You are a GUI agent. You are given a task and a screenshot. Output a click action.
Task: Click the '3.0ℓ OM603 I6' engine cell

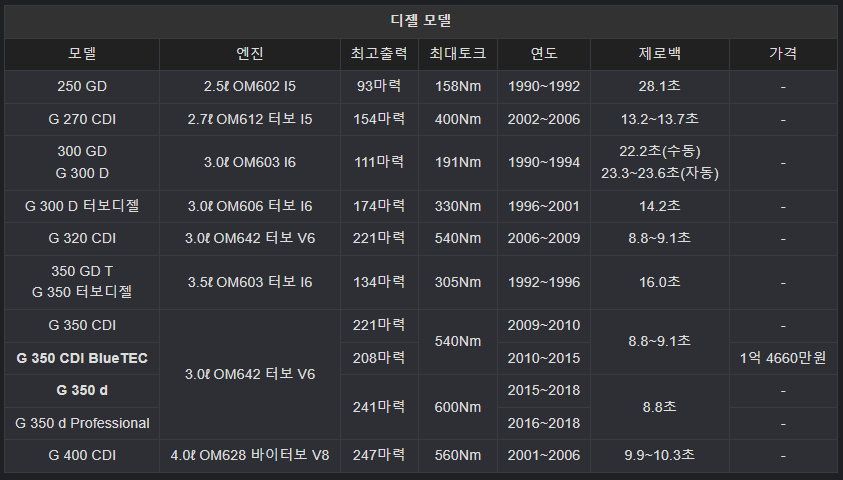click(x=250, y=162)
